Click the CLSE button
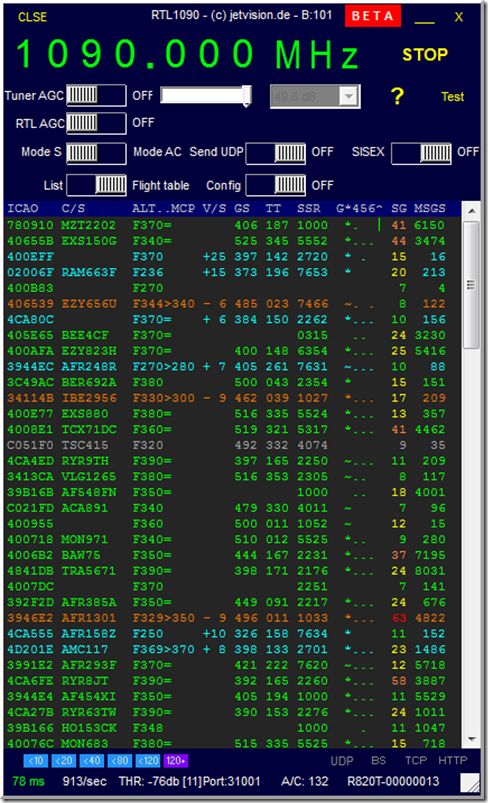 [x=32, y=17]
